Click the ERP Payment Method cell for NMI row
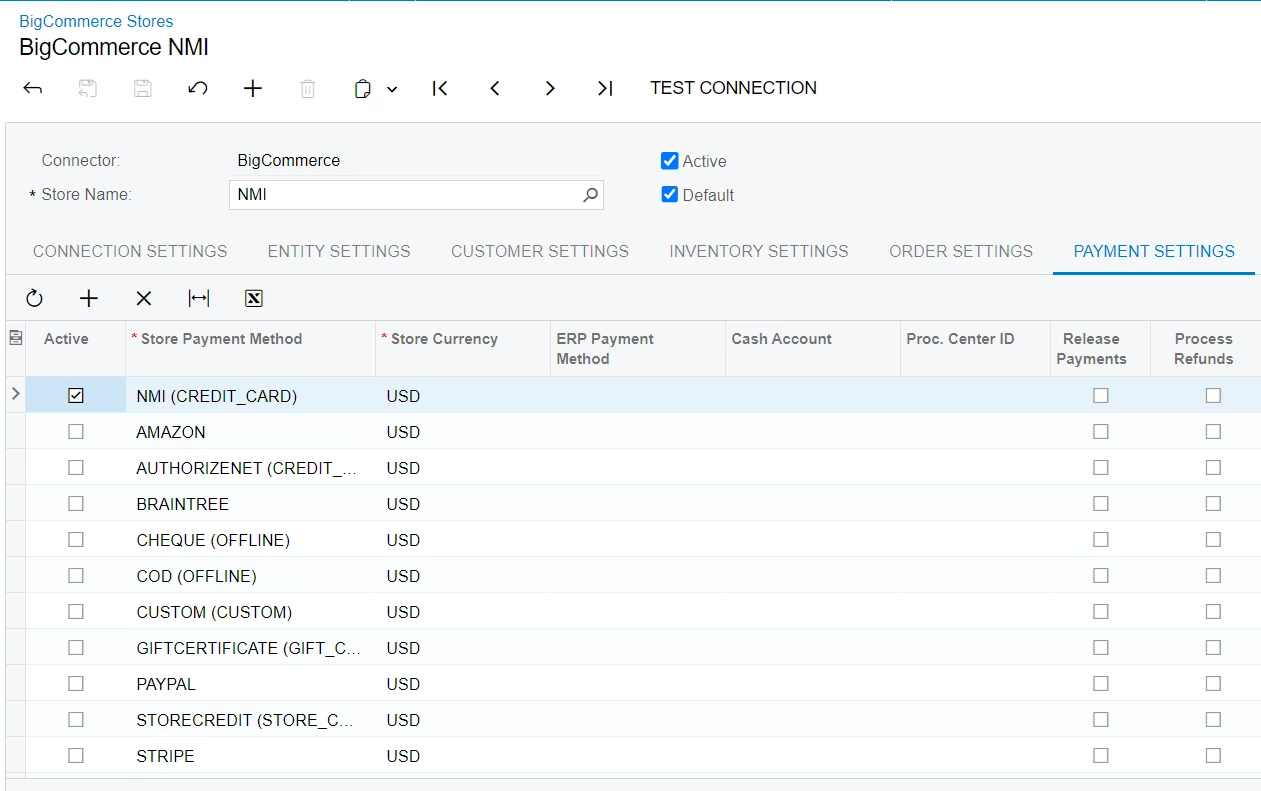The image size is (1261, 791). (638, 396)
